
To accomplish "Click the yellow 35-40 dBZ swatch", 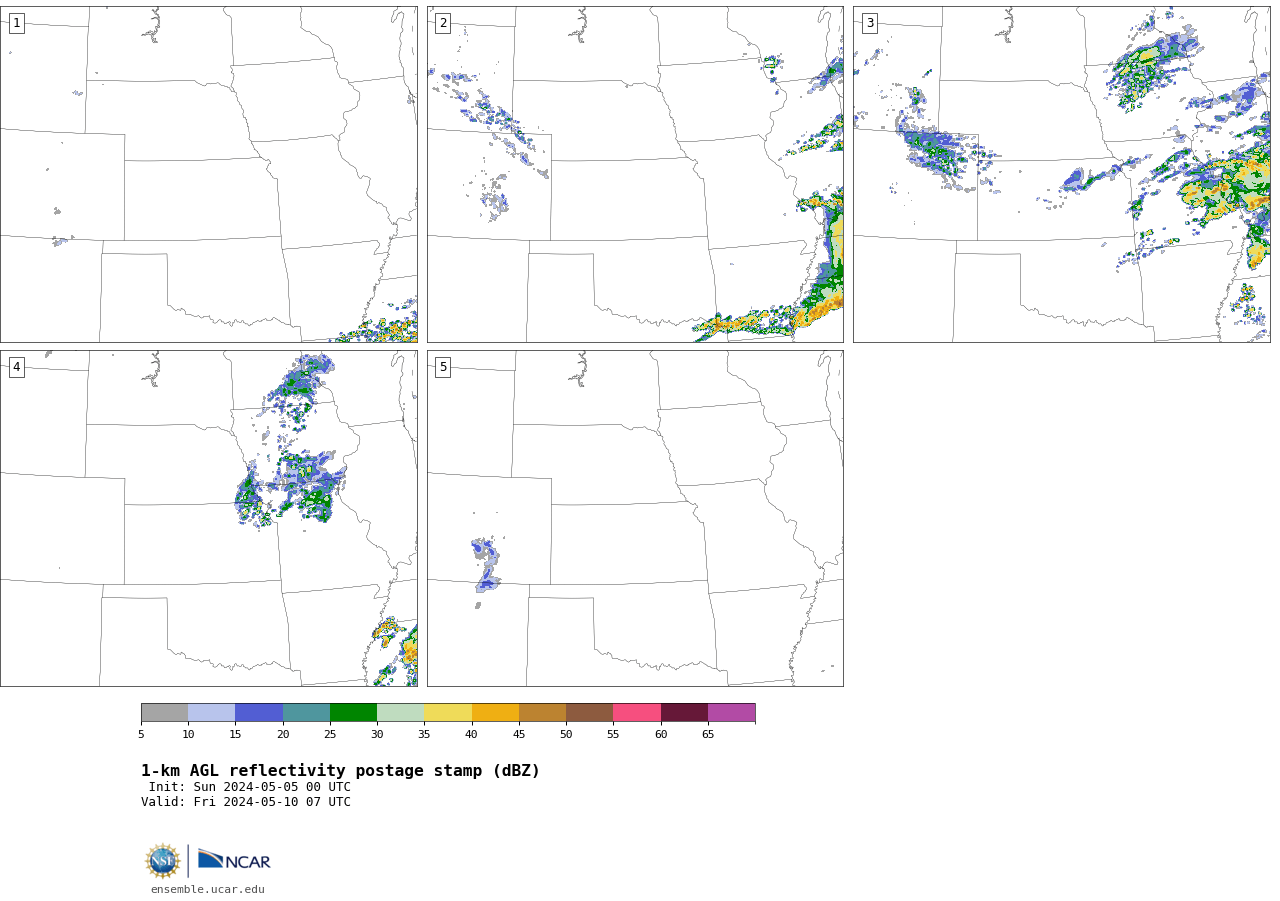I will coord(448,712).
